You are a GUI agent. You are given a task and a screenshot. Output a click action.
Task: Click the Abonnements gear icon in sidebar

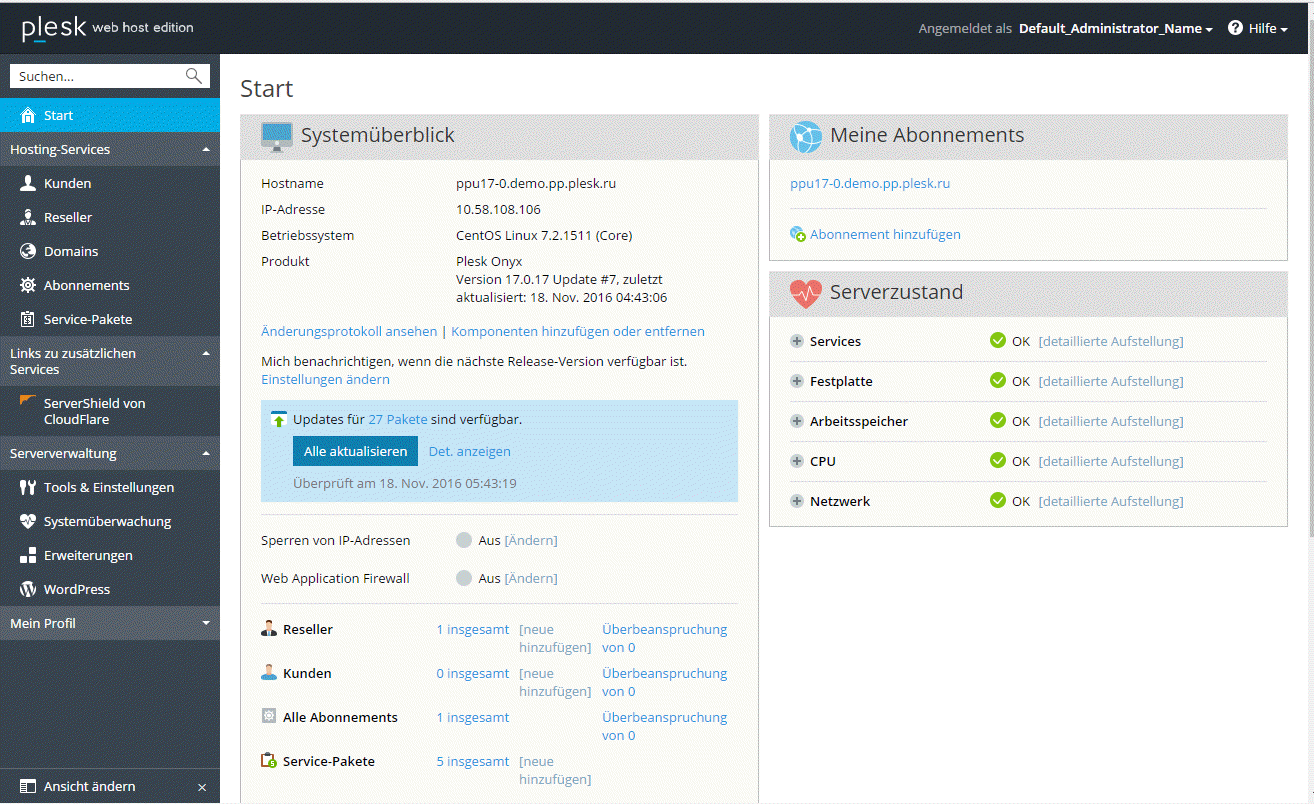28,285
